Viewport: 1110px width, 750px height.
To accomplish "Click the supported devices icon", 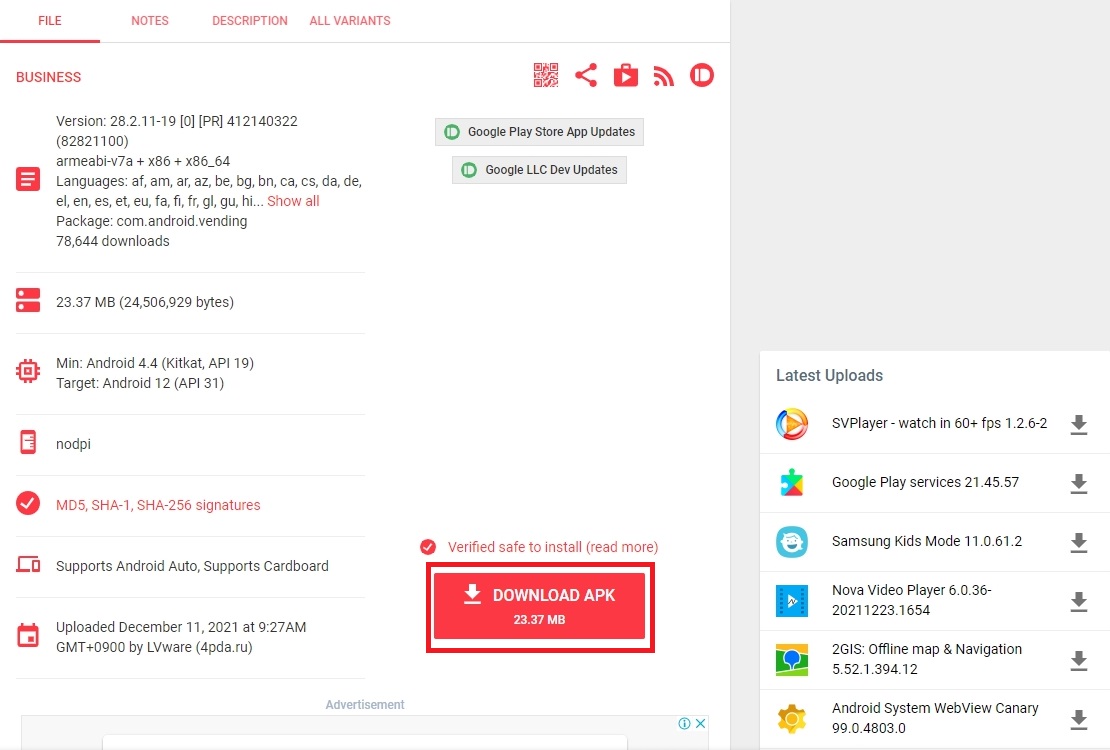I will (28, 564).
